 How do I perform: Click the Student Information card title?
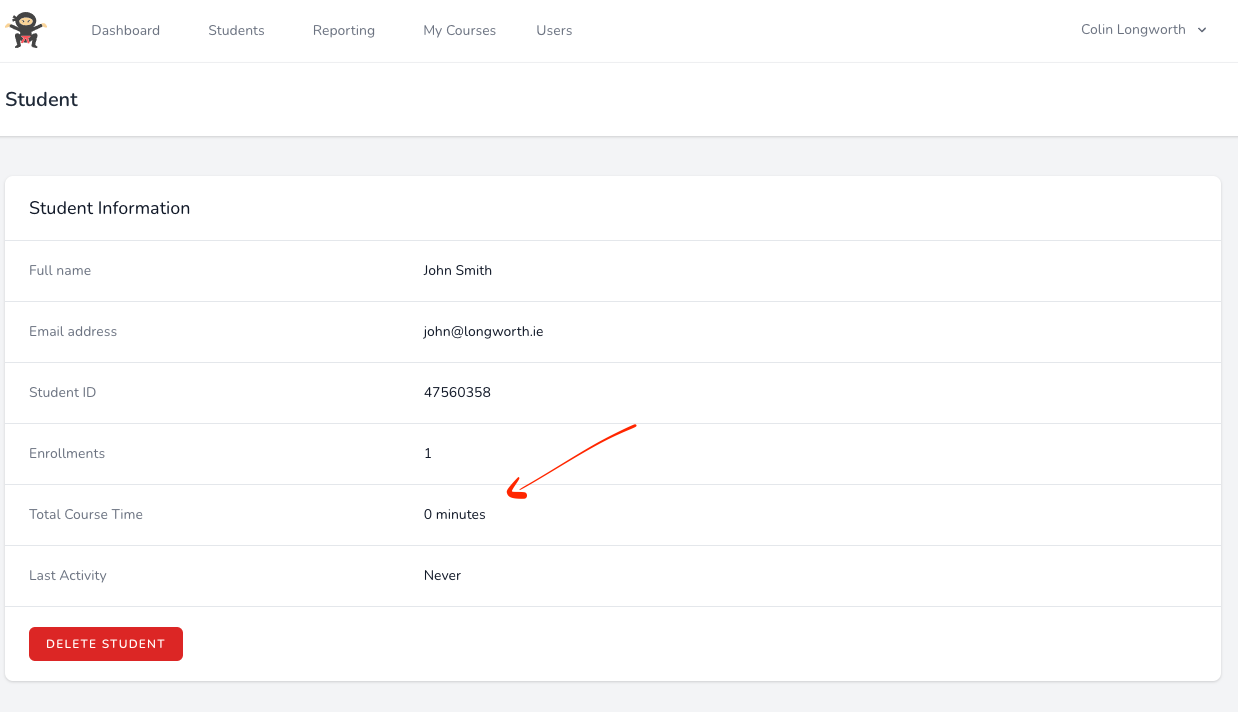(x=109, y=208)
